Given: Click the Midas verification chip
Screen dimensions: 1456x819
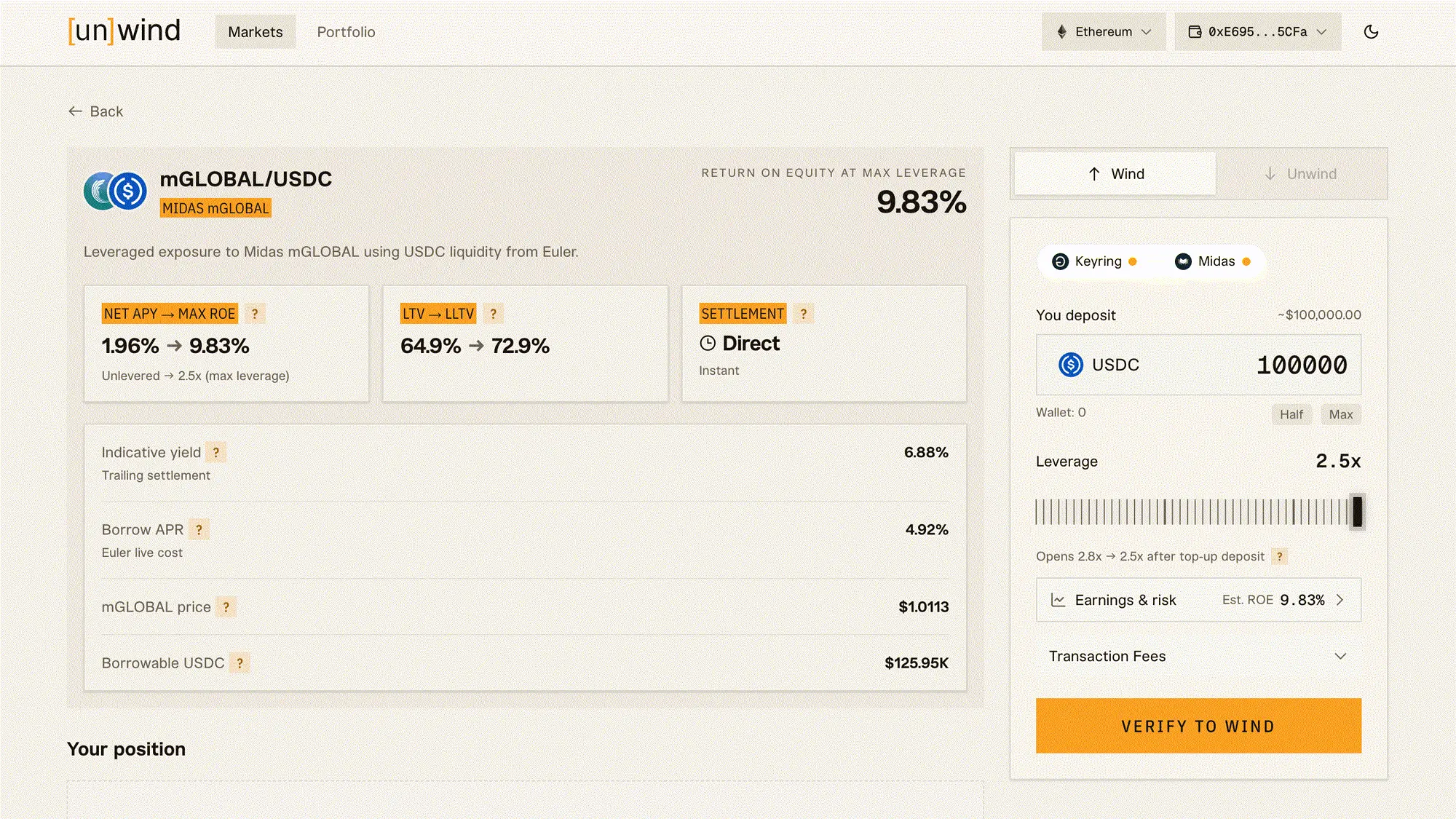Looking at the screenshot, I should click(1213, 261).
